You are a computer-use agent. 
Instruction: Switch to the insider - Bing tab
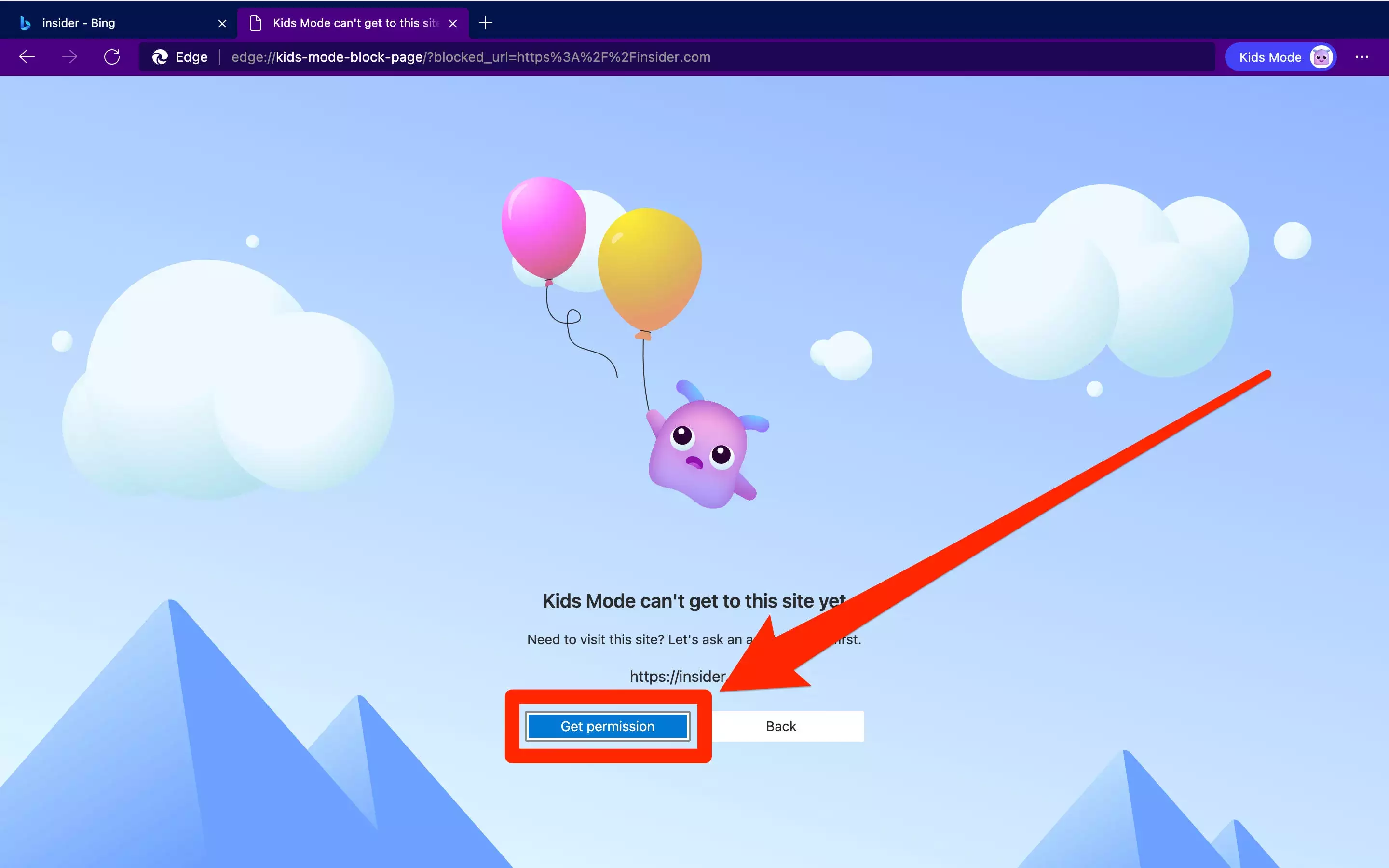click(119, 23)
